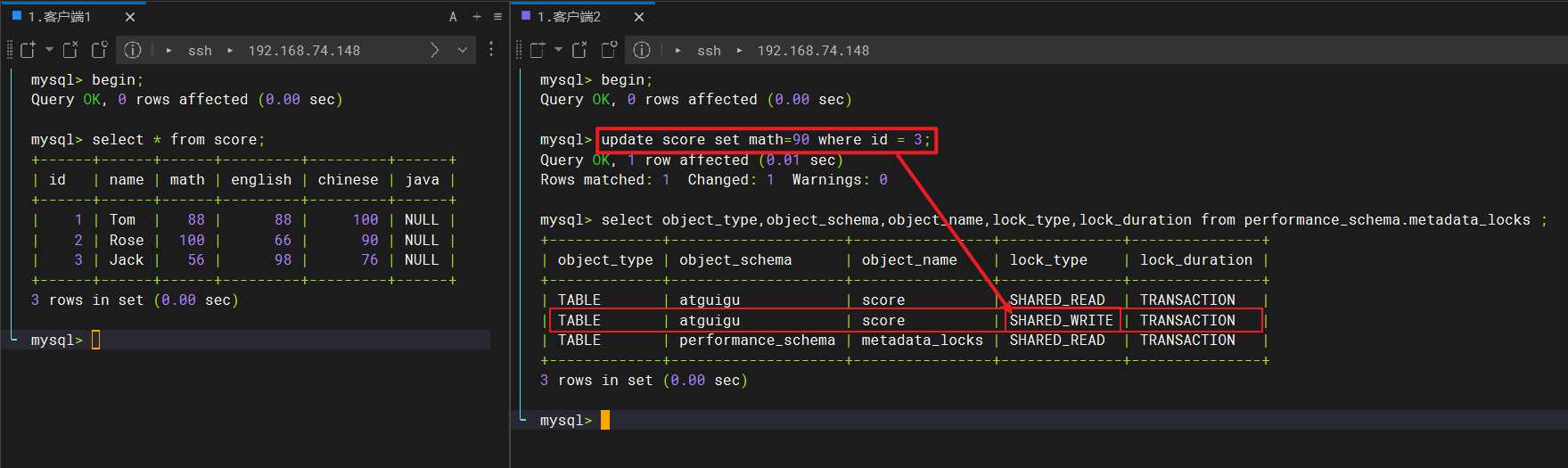Click the 'chinese' column header
Screen dimensions: 1568x468
tap(348, 179)
